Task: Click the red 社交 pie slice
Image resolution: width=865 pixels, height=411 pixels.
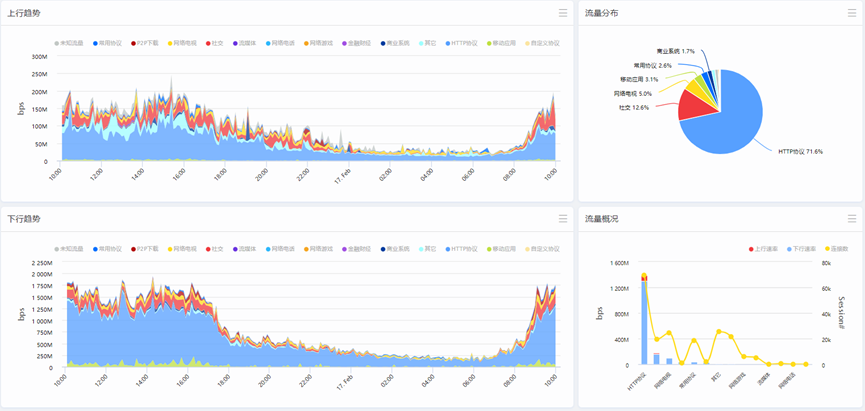Action: 694,104
